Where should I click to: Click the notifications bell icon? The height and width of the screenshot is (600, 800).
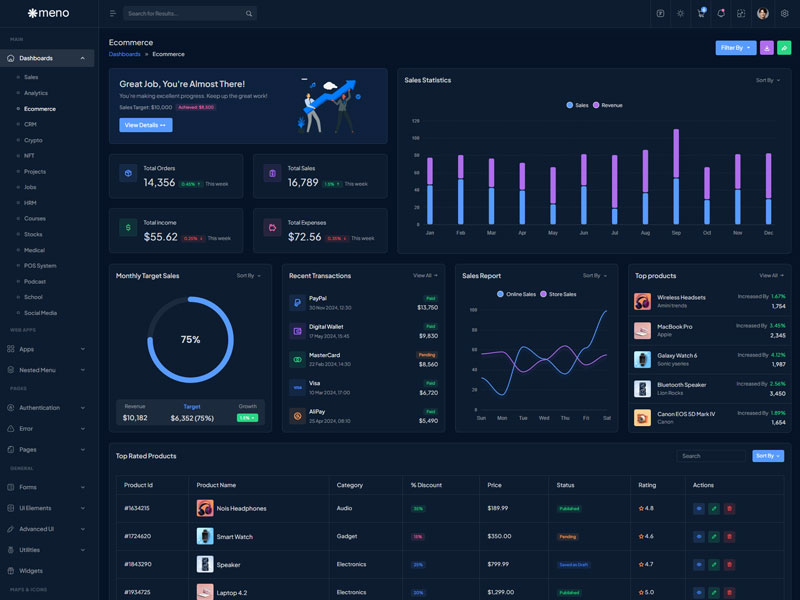tap(721, 14)
